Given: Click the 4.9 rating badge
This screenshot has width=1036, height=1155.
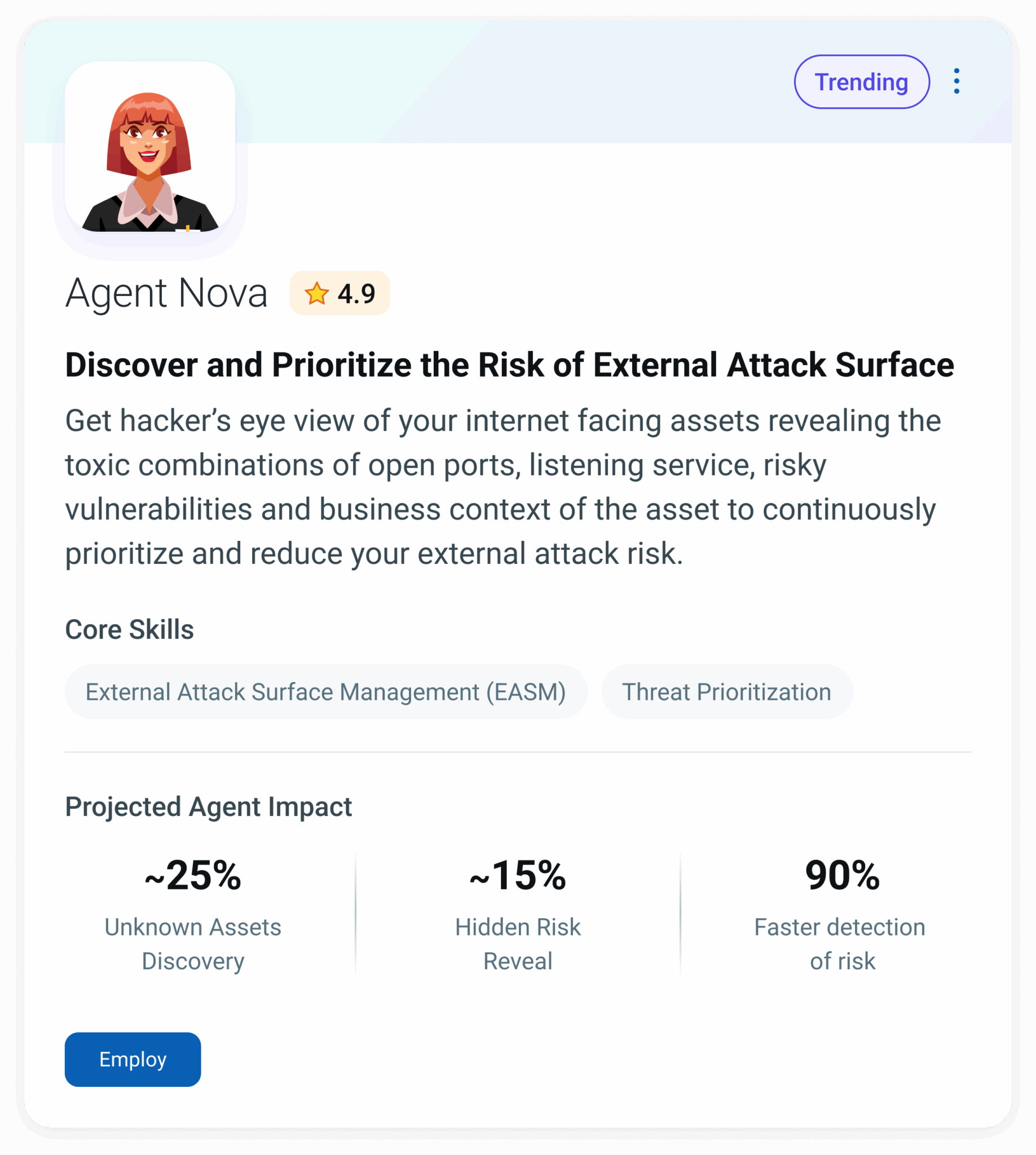Looking at the screenshot, I should (x=340, y=293).
